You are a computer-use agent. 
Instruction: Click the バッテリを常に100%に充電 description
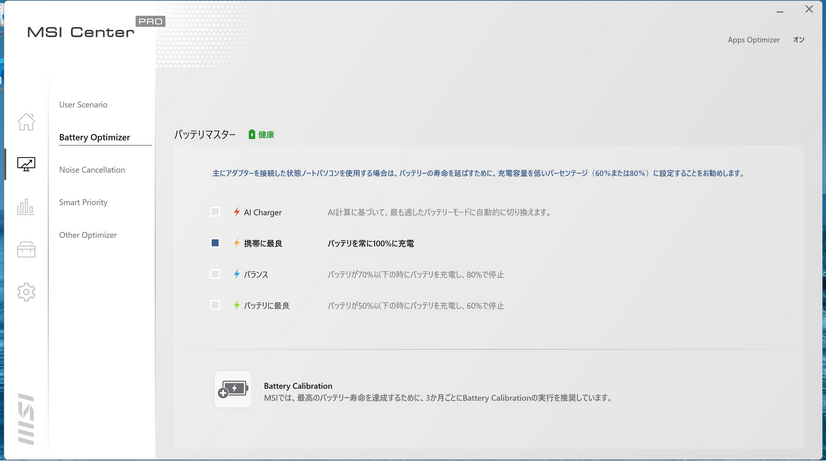point(371,243)
